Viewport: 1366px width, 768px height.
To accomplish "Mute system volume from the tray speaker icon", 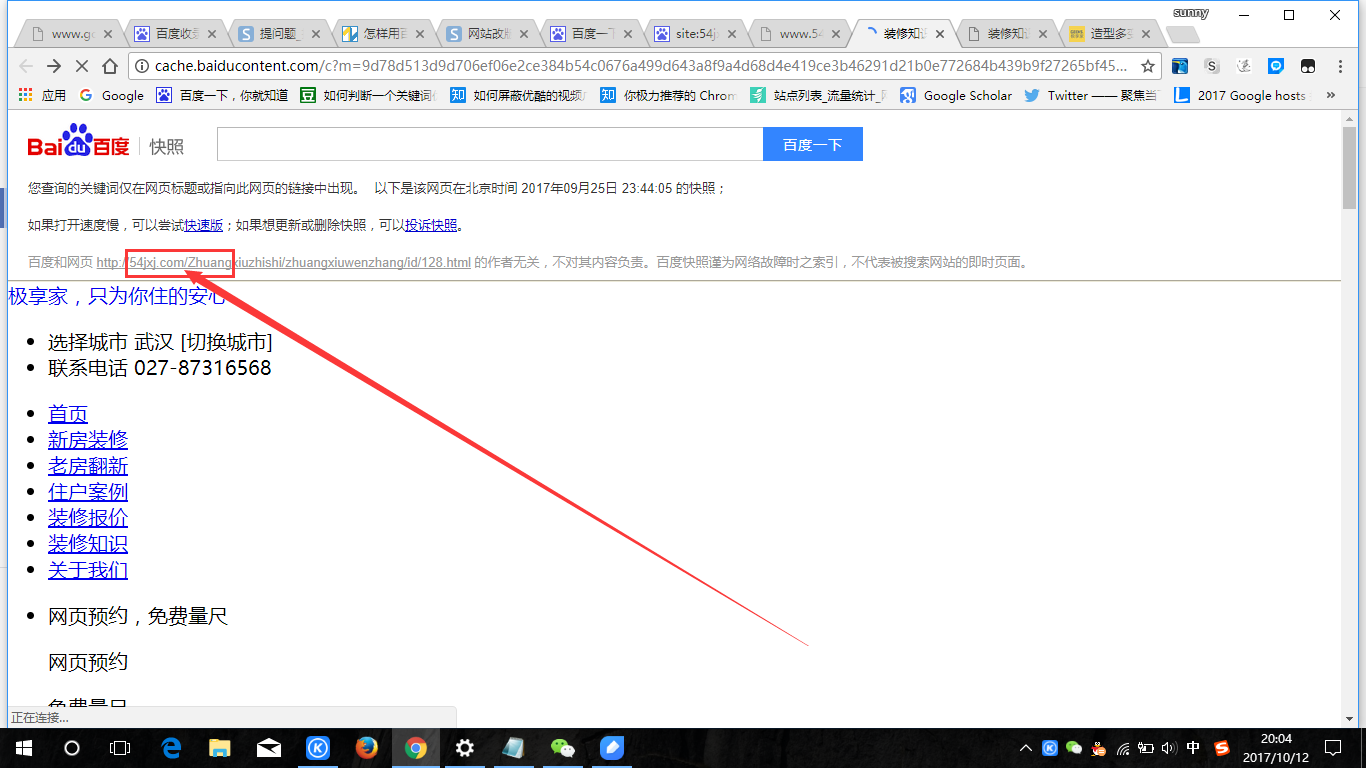I will click(x=1168, y=747).
